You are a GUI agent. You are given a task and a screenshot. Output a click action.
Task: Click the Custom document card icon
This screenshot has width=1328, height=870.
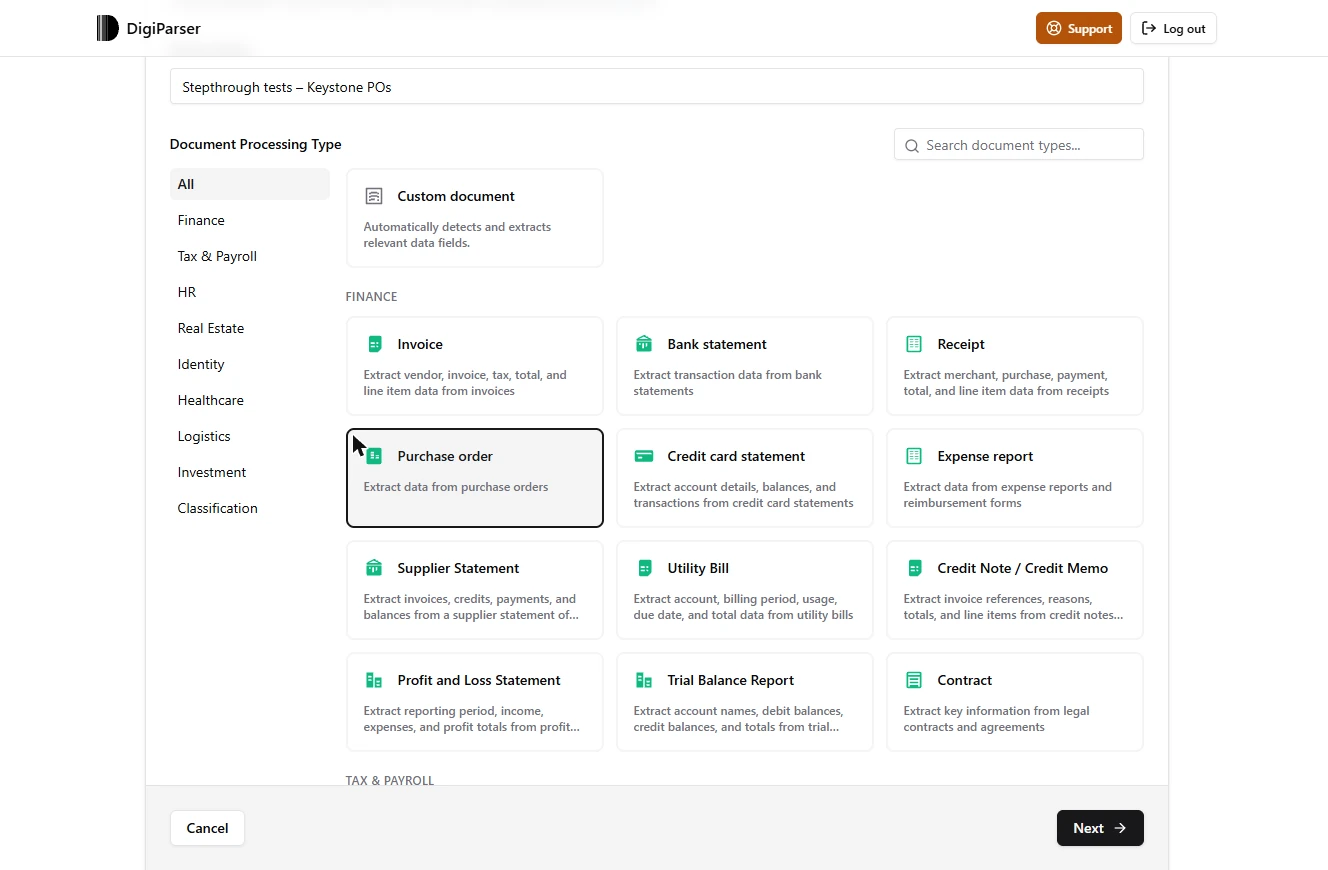tap(374, 196)
